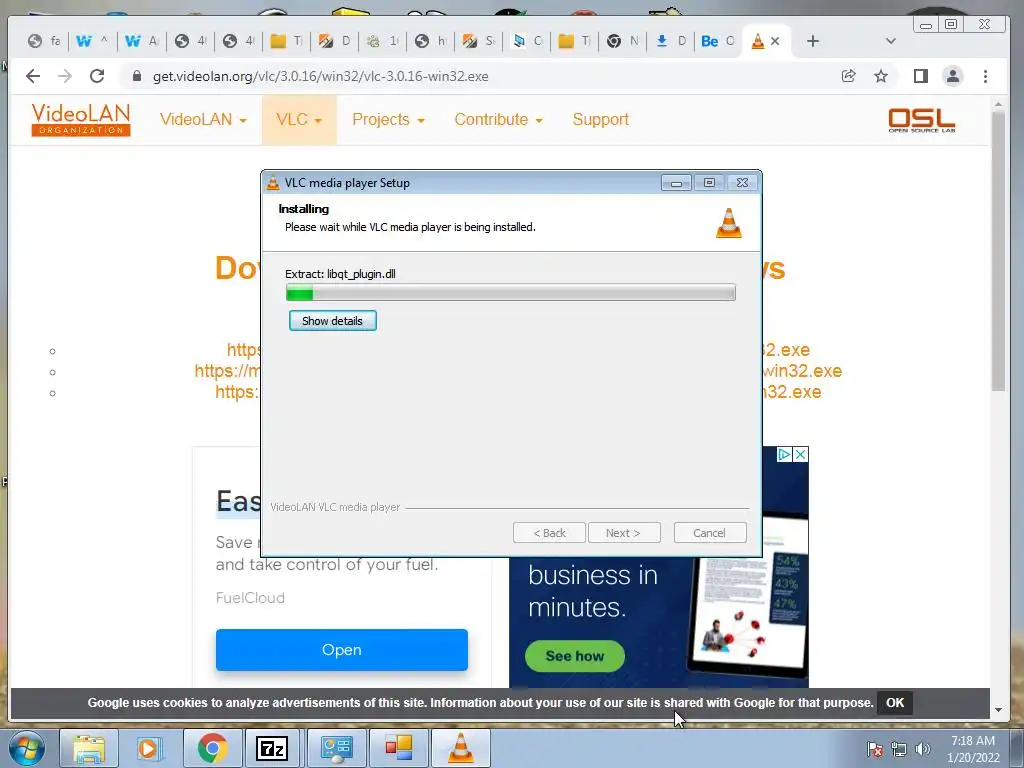
Task: Cancel the VLC installation
Action: tap(710, 533)
